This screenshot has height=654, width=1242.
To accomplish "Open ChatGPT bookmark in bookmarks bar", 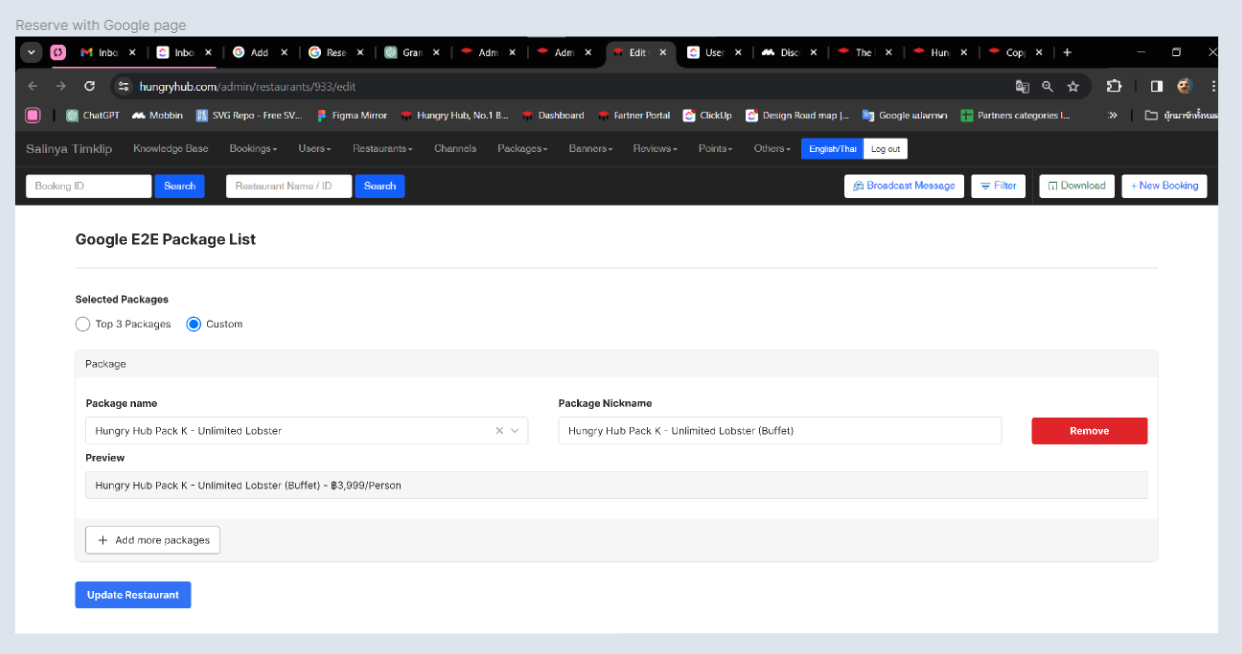I will tap(93, 116).
